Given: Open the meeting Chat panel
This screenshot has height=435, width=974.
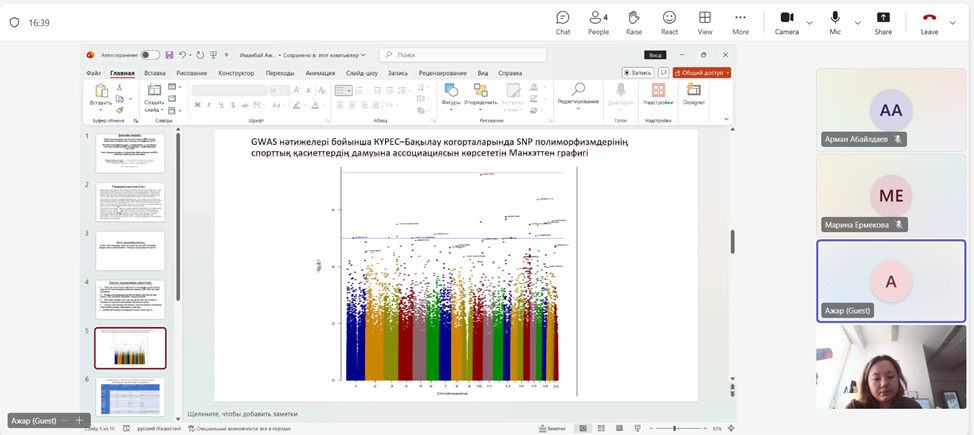Looking at the screenshot, I should point(563,22).
